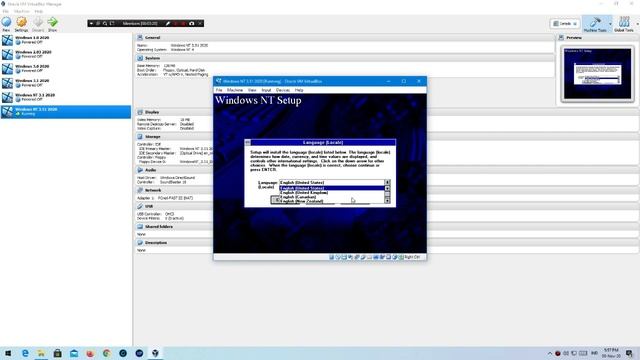640x360 pixels.
Task: Open Devices menu in the VM window
Action: tap(282, 90)
